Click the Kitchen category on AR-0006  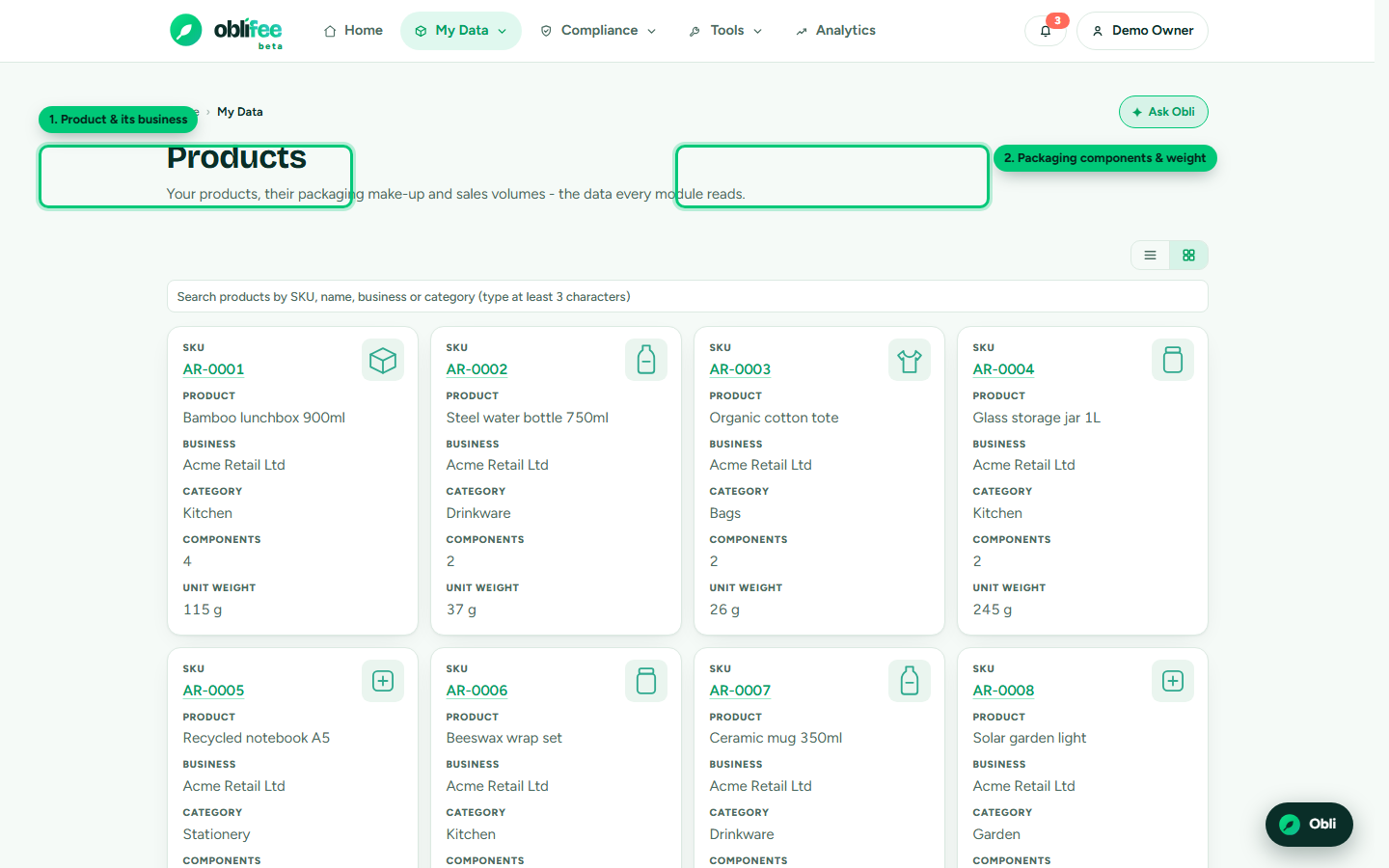coord(471,834)
